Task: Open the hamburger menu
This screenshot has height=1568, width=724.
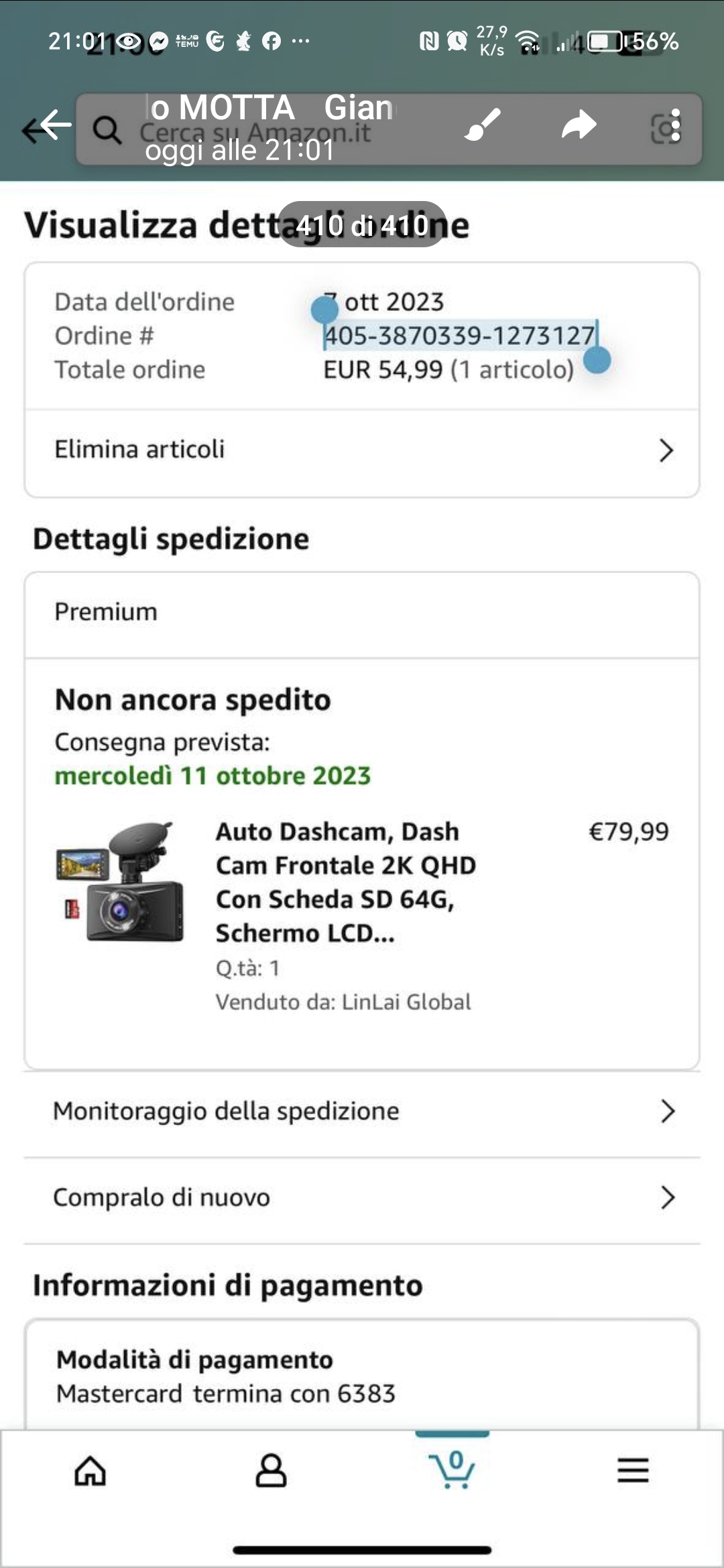Action: [633, 1470]
